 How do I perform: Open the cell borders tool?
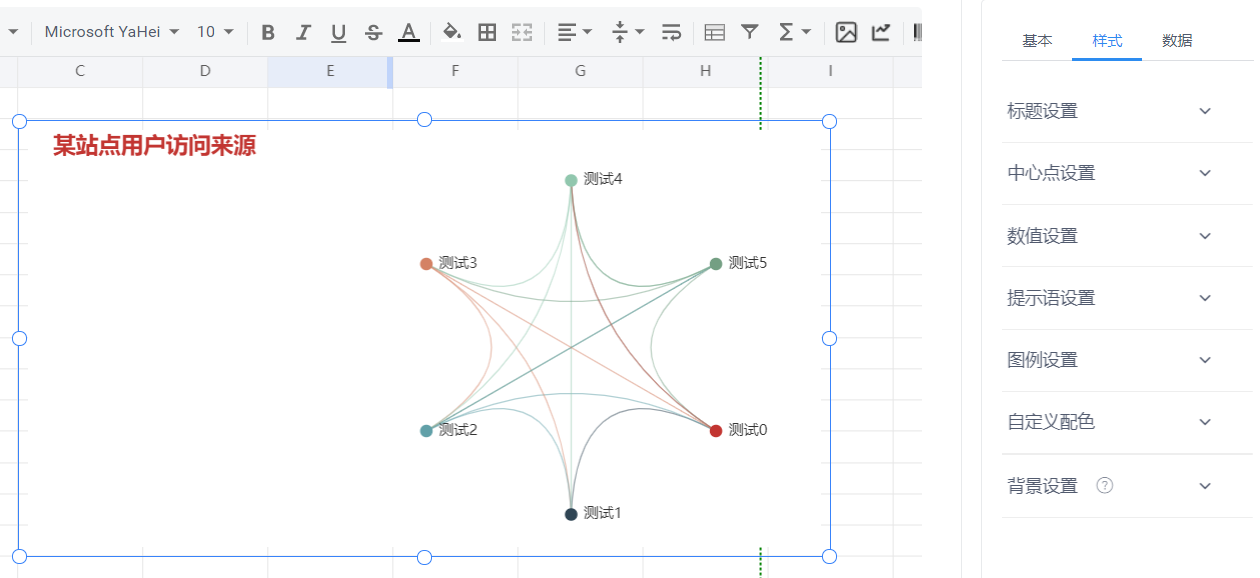(x=487, y=32)
